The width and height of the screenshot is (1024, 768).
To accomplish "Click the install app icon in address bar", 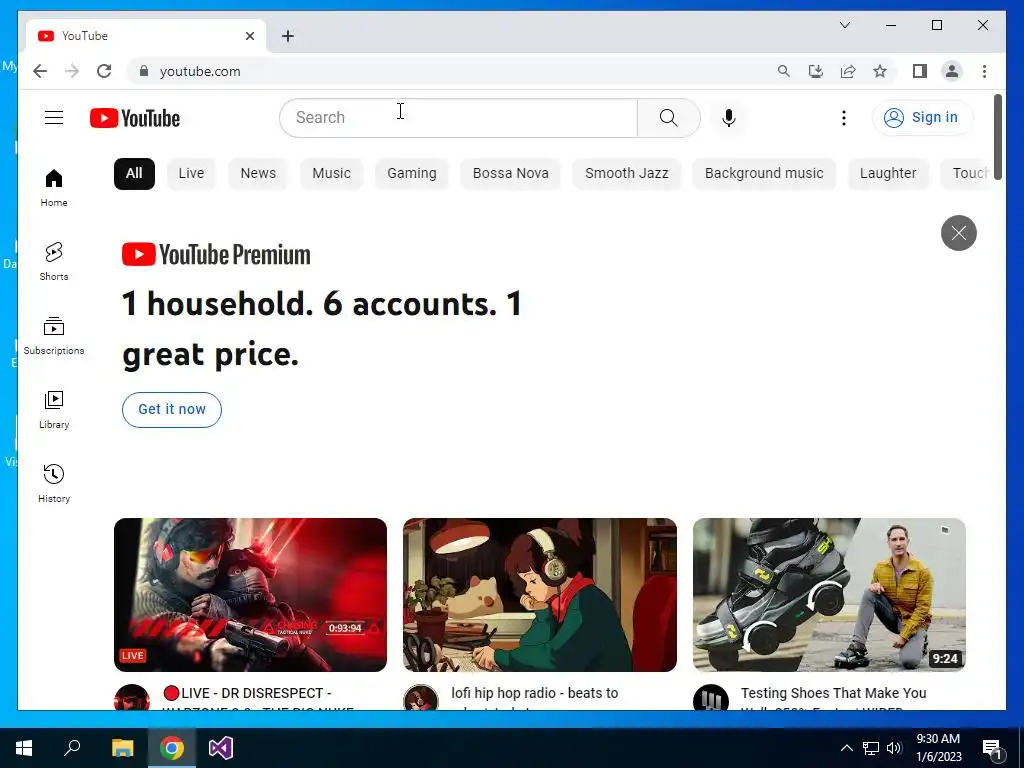I will tap(816, 71).
